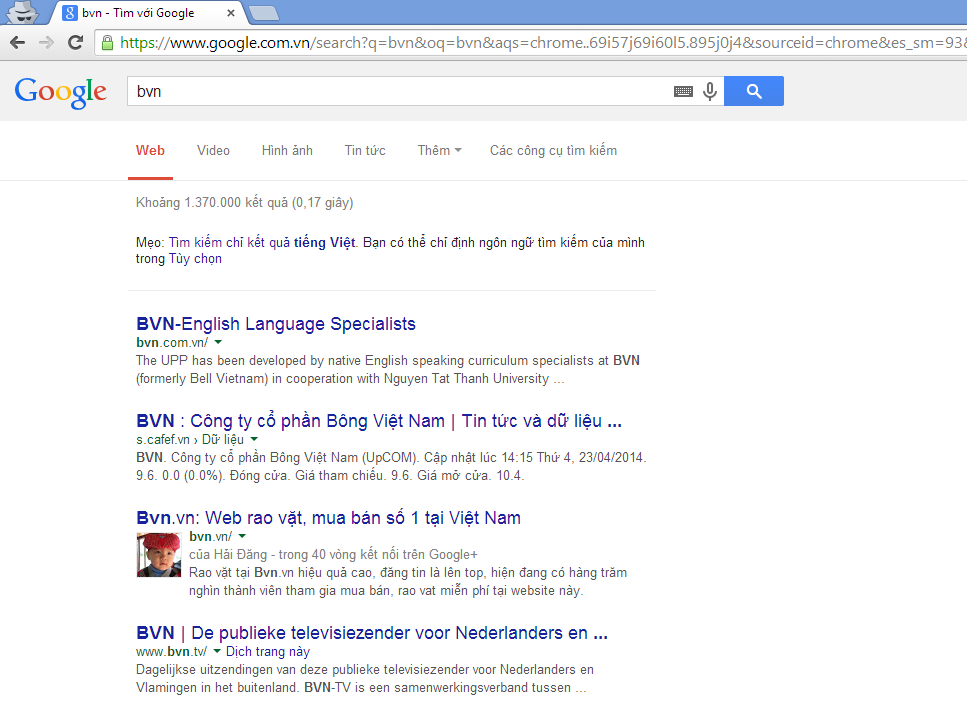967x719 pixels.
Task: Reload the page with refresh icon
Action: (x=75, y=43)
